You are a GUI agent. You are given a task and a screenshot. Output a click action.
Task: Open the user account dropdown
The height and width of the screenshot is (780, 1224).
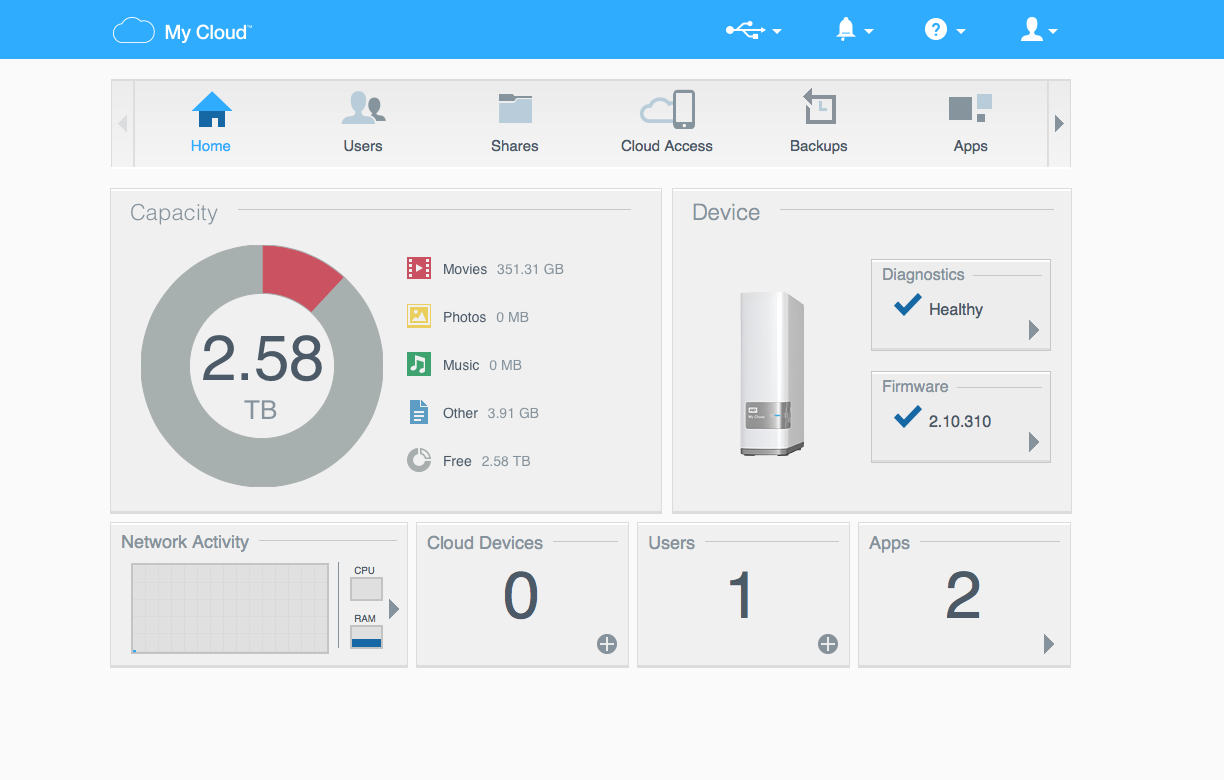click(1038, 30)
